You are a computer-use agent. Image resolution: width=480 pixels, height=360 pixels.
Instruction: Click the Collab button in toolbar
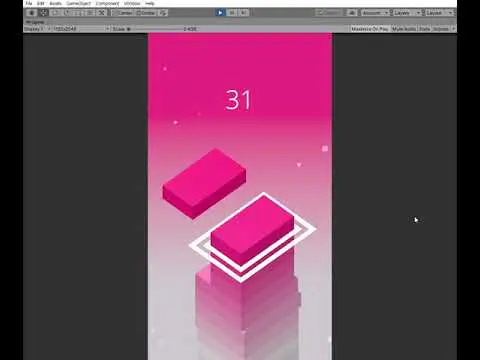click(329, 13)
